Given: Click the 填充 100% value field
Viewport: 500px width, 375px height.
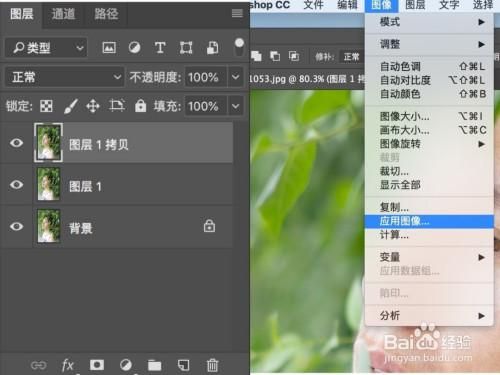Looking at the screenshot, I should (206, 106).
